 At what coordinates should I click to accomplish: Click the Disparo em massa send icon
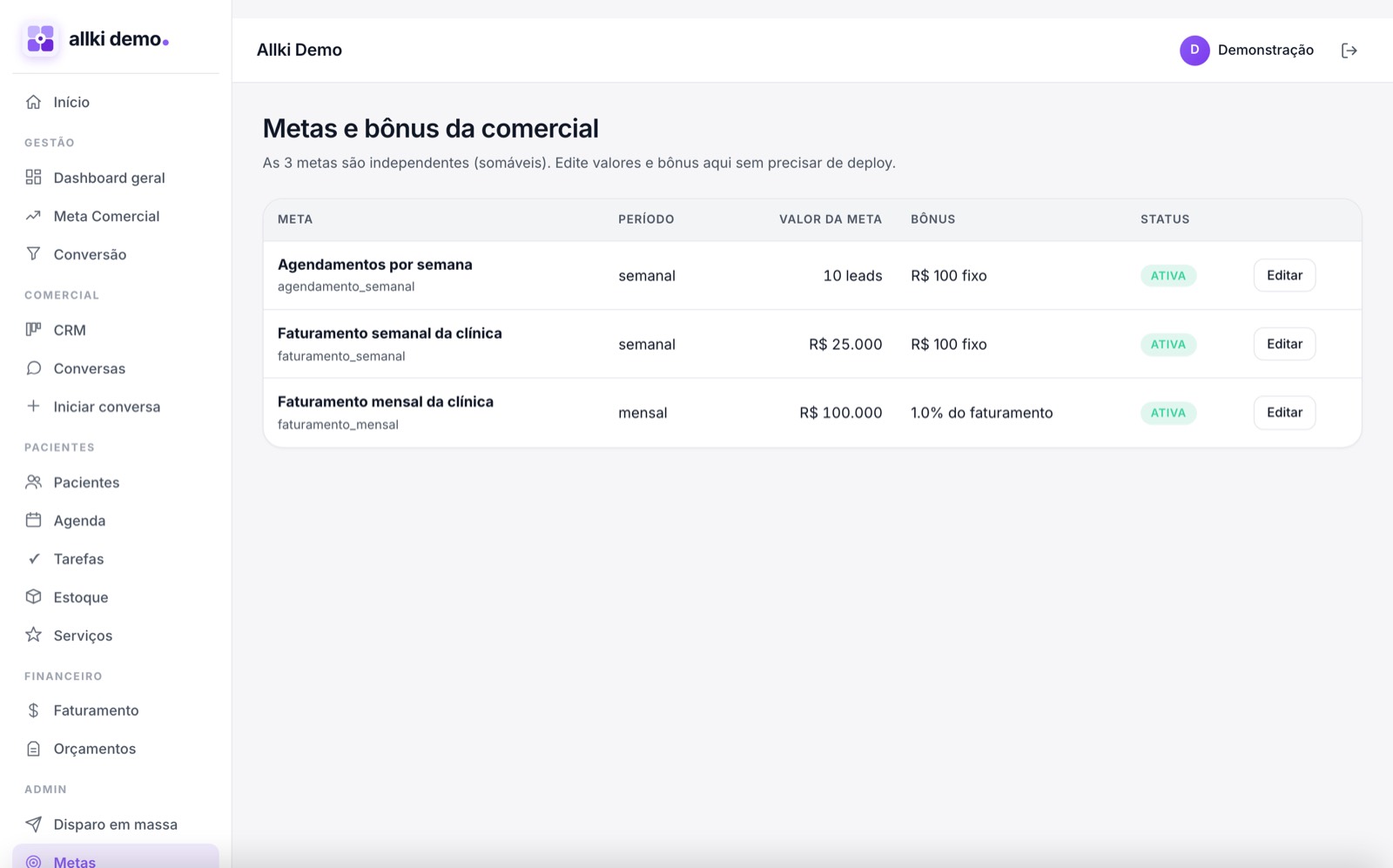coord(33,824)
